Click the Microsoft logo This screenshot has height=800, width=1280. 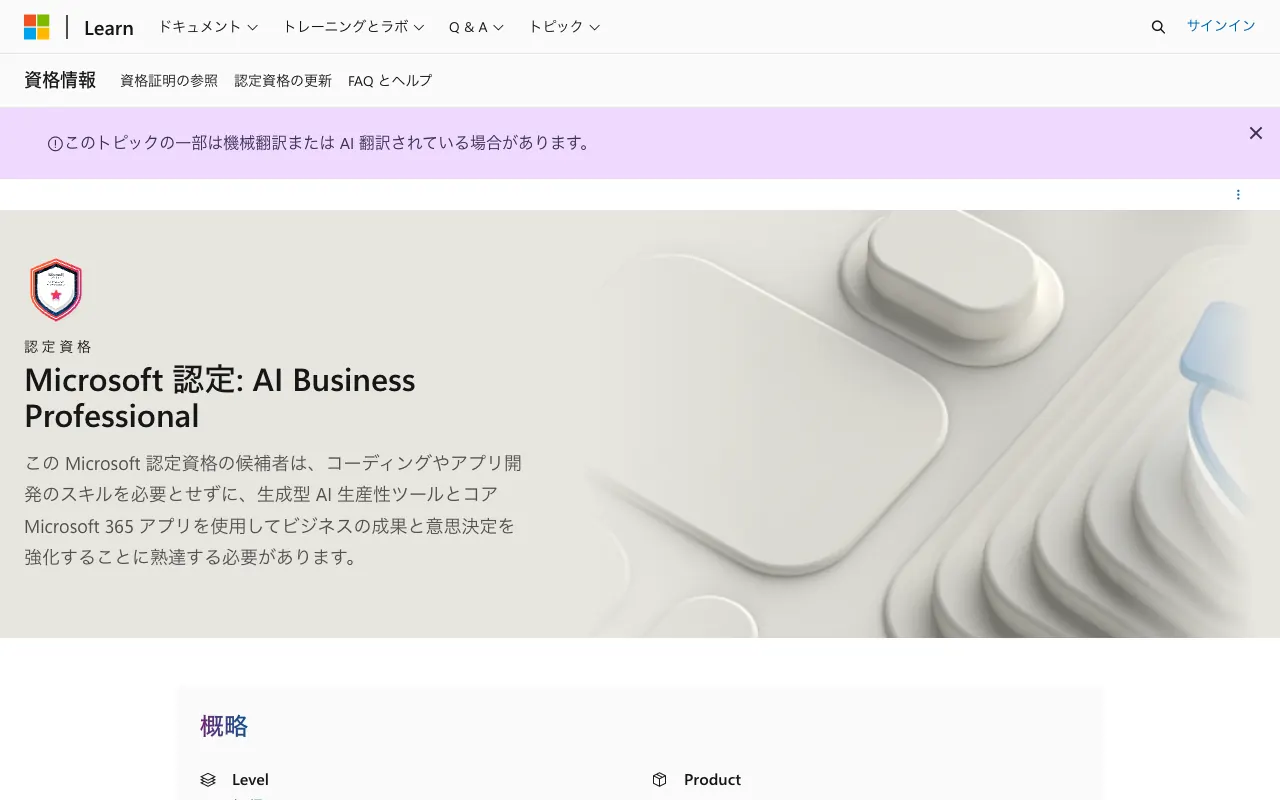(37, 27)
